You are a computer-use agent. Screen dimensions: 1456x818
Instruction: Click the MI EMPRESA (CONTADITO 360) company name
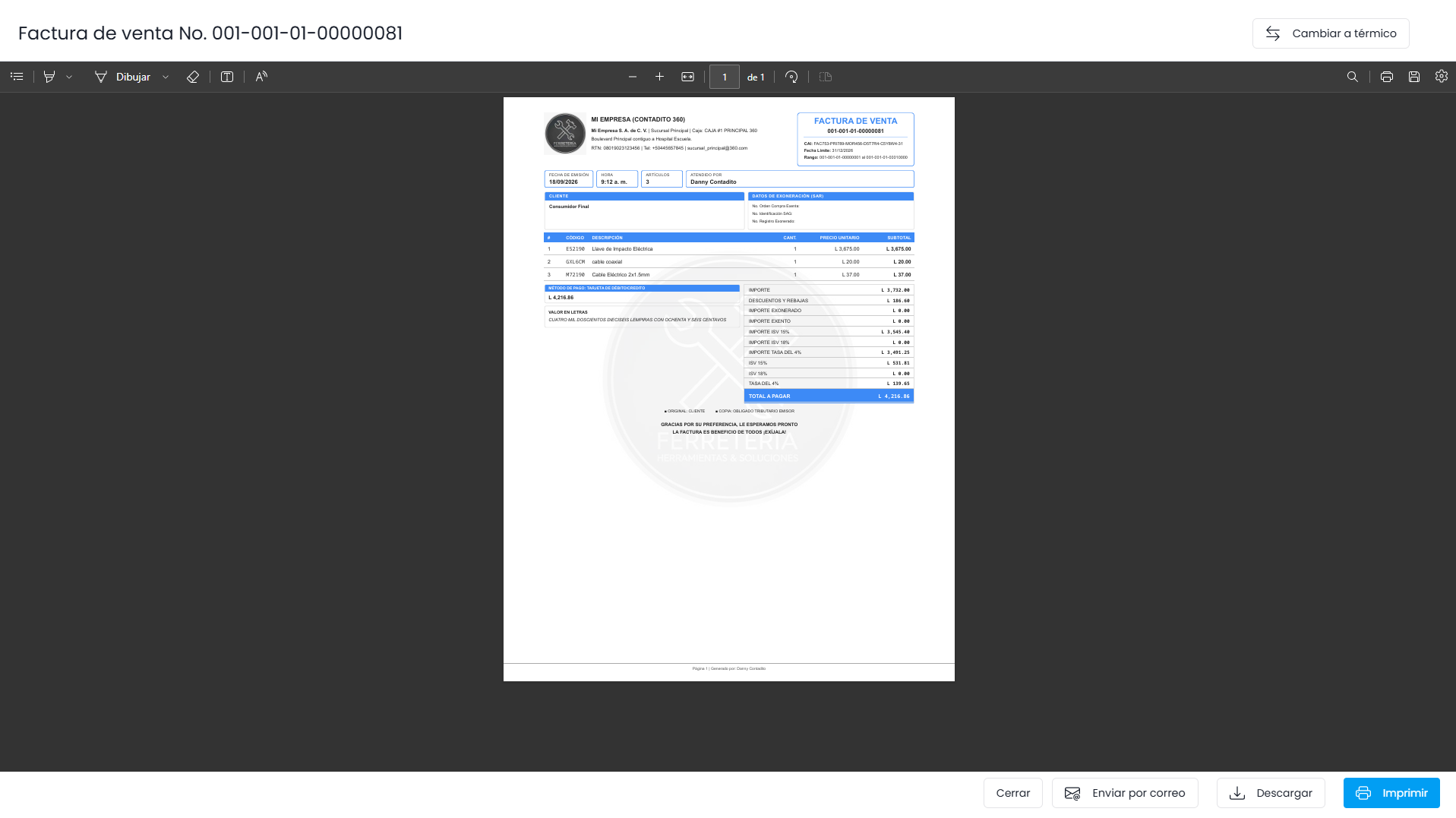[x=638, y=119]
